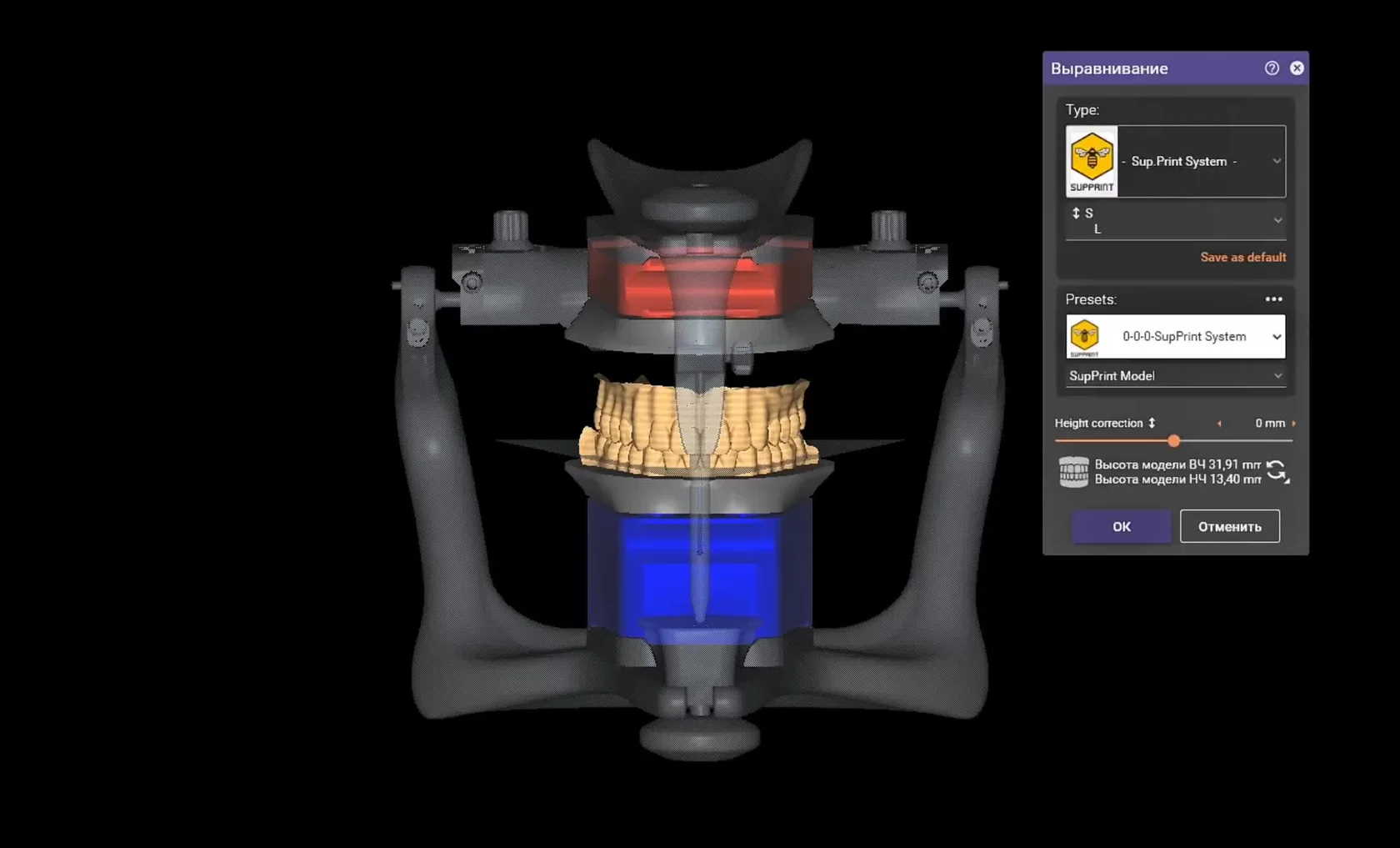1400x848 pixels.
Task: Click the SupPrint bee logo under Type
Action: click(x=1092, y=162)
